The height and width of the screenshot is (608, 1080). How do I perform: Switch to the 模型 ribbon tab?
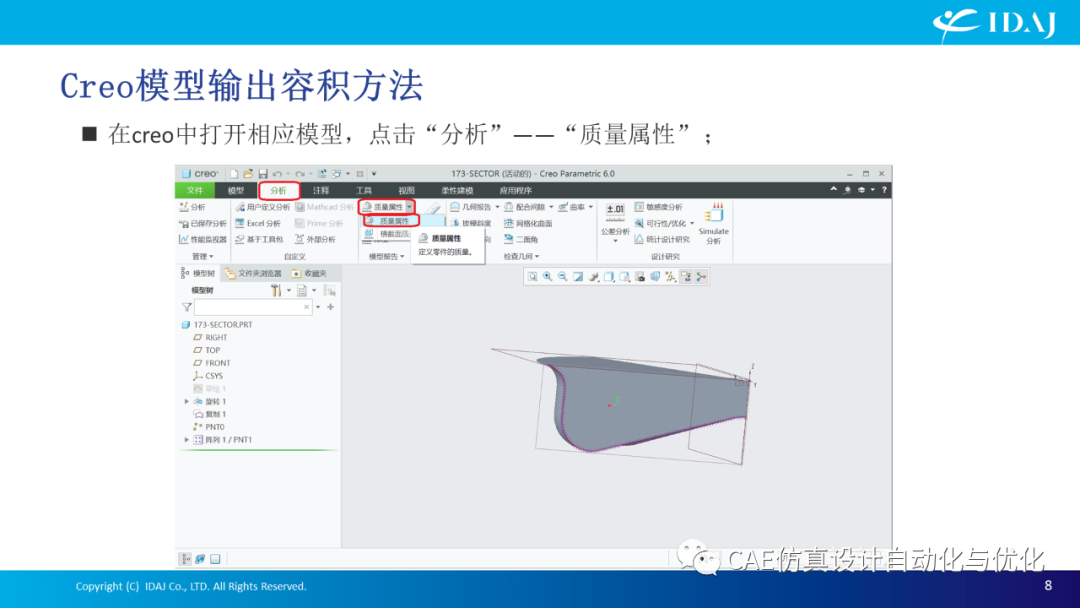[x=236, y=190]
